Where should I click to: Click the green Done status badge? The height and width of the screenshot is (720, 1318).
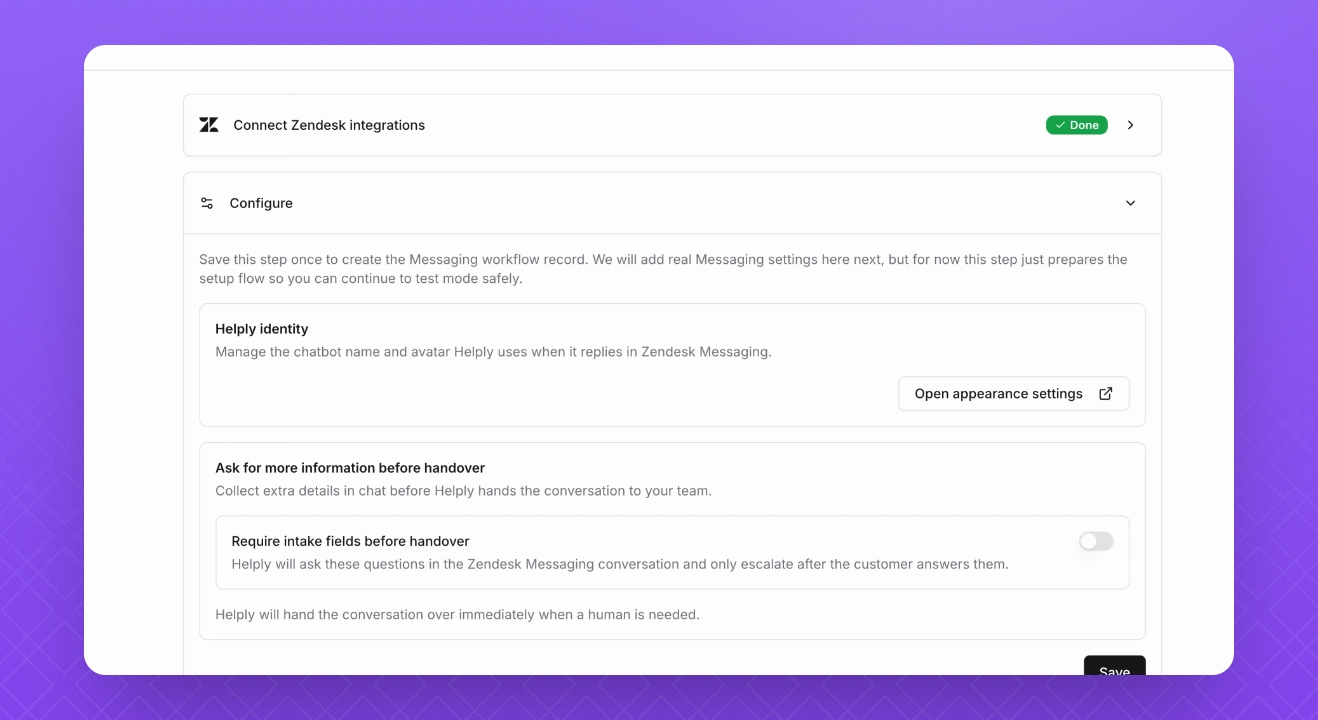click(x=1077, y=125)
